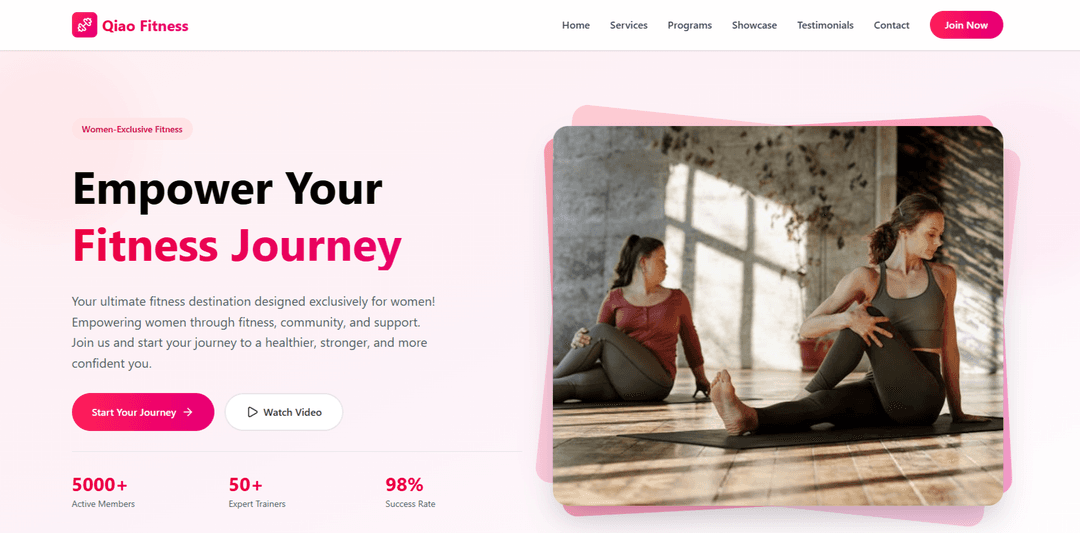Open the Home menu item
The width and height of the screenshot is (1080, 533).
click(576, 25)
